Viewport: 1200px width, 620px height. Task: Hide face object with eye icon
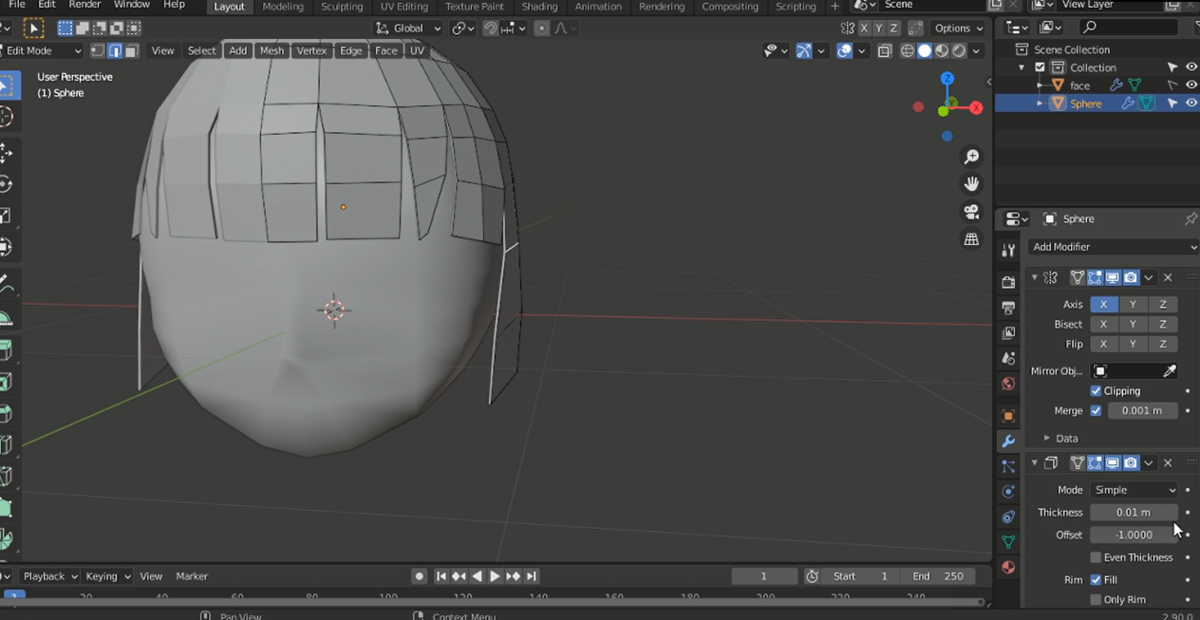1191,85
